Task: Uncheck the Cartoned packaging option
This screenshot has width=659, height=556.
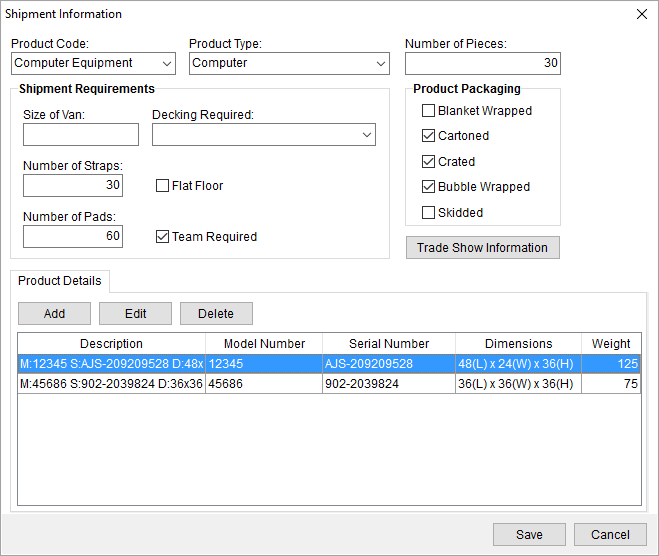Action: [429, 136]
